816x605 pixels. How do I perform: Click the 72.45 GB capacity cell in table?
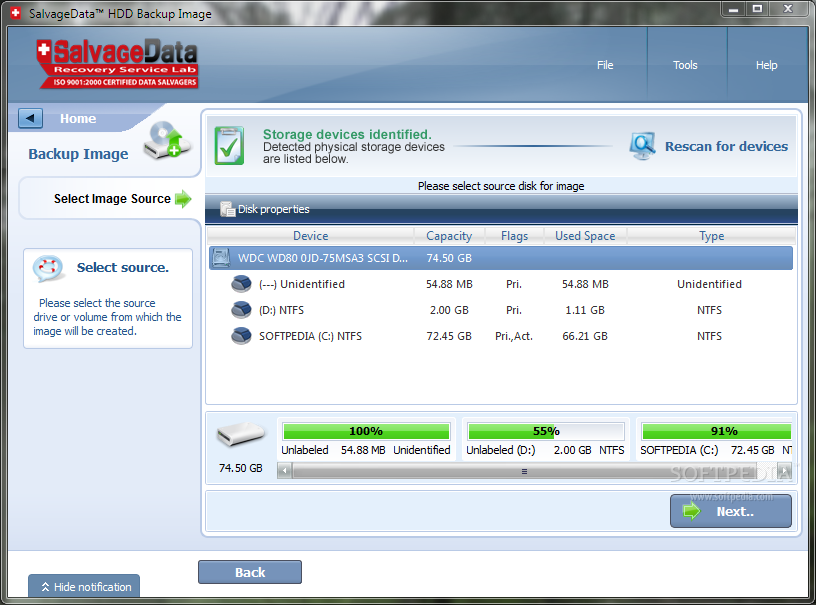(449, 336)
